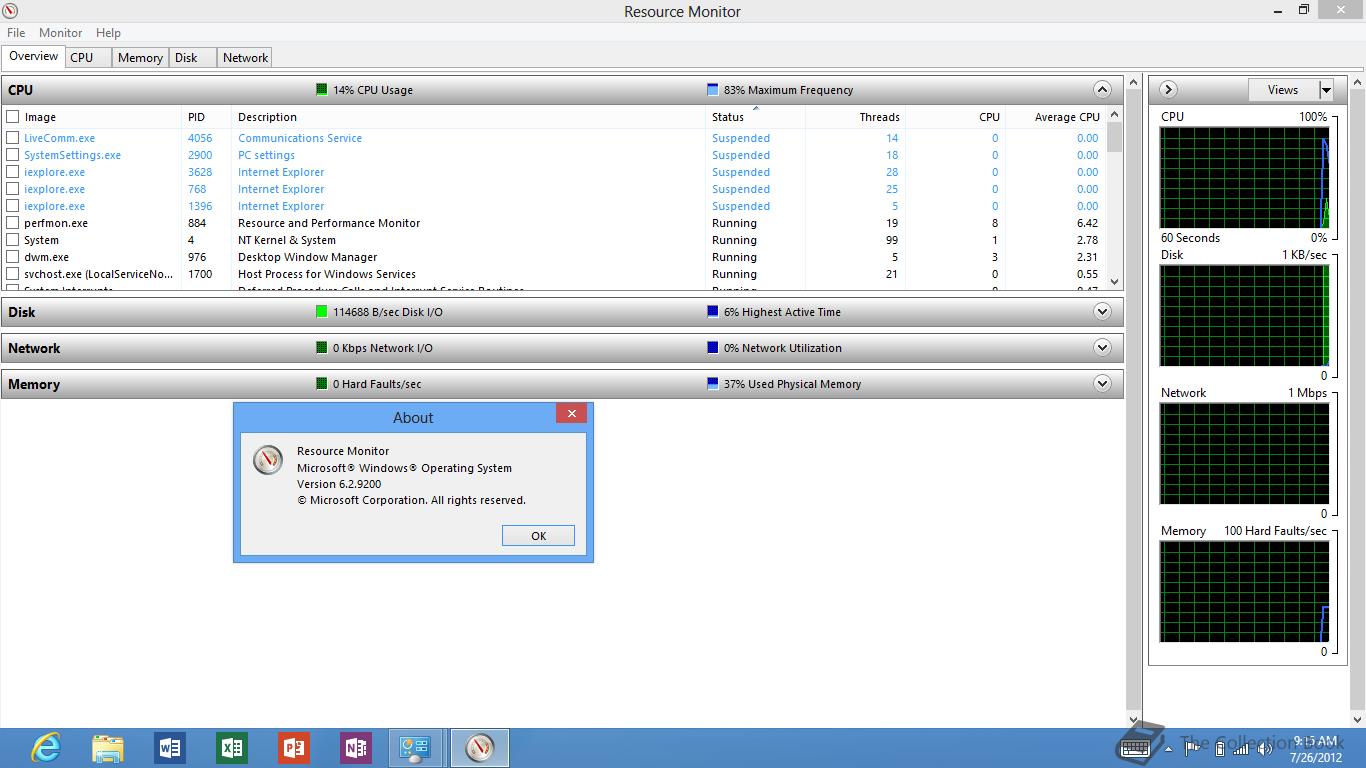
Task: Show hidden system tray icons
Action: (x=1168, y=748)
